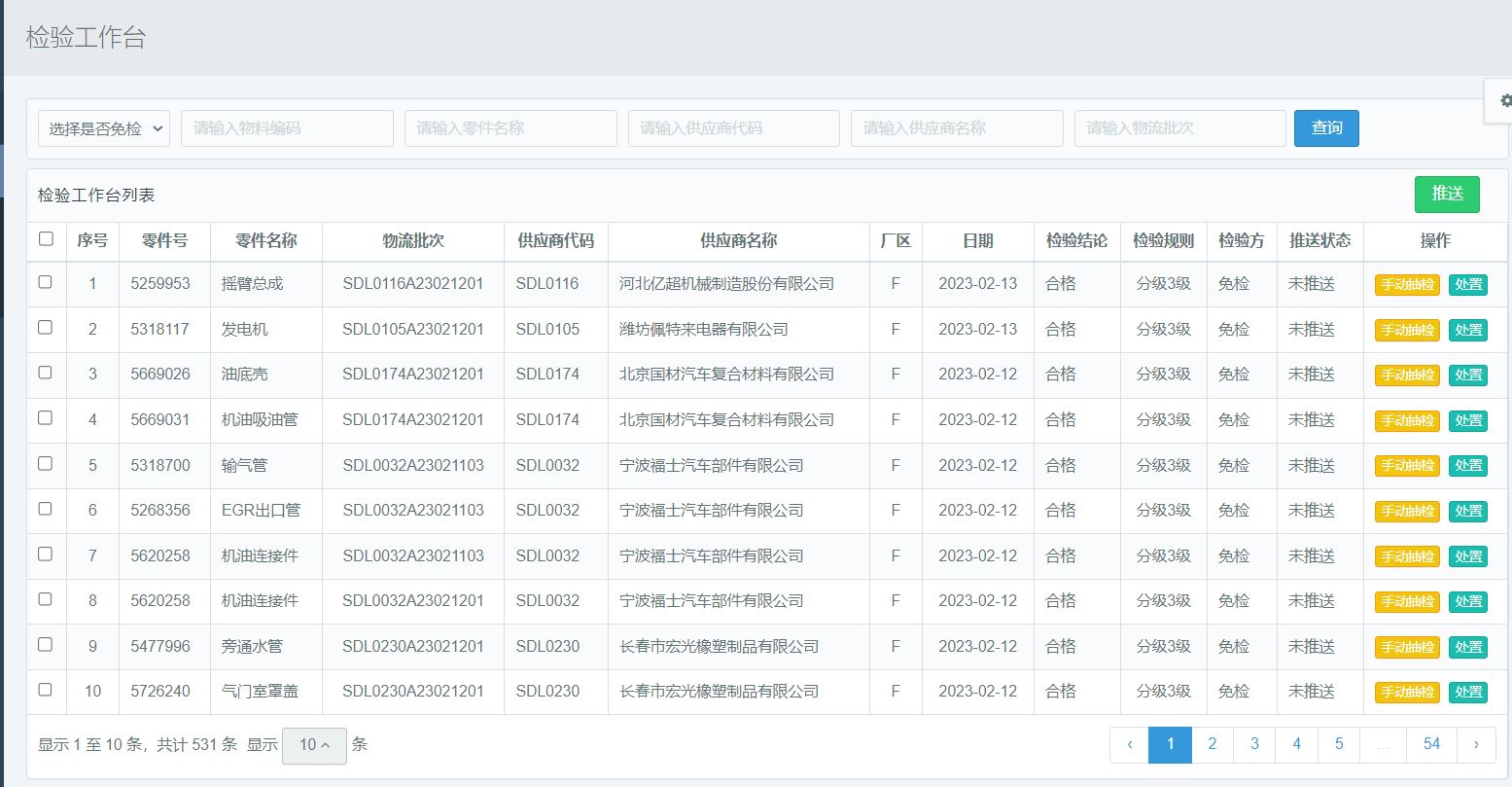This screenshot has height=787, width=1512.
Task: Click 手动抽检 for 旁通水管 row
Action: point(1407,648)
